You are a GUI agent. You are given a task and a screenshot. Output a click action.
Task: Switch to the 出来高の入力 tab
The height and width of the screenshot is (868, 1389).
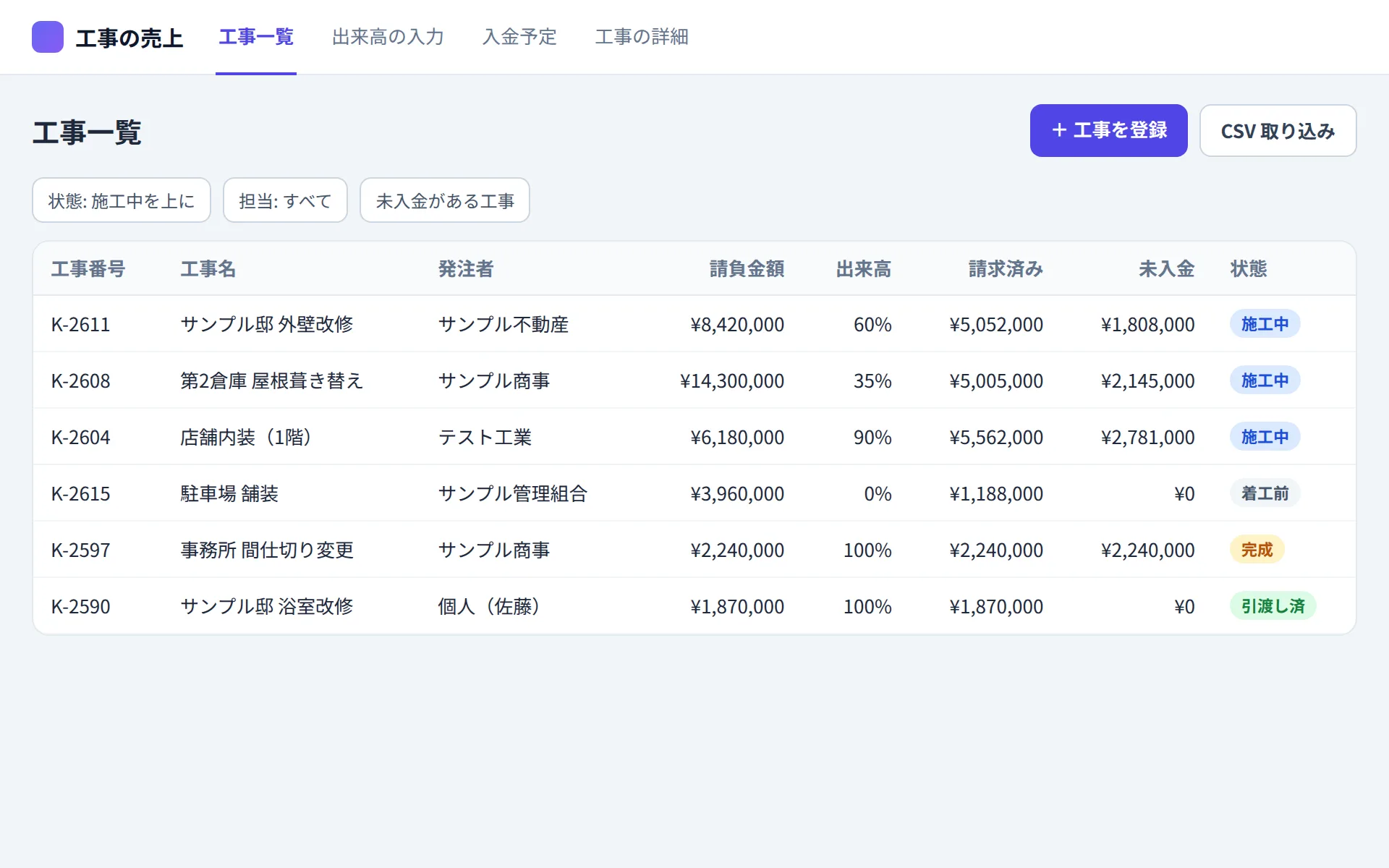(388, 37)
